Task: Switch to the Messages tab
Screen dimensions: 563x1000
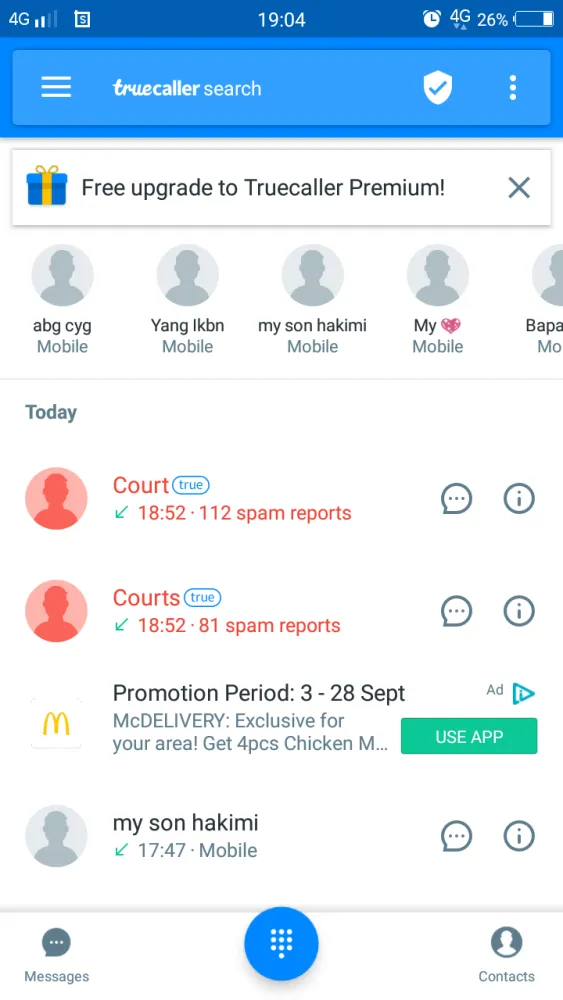Action: tap(57, 955)
